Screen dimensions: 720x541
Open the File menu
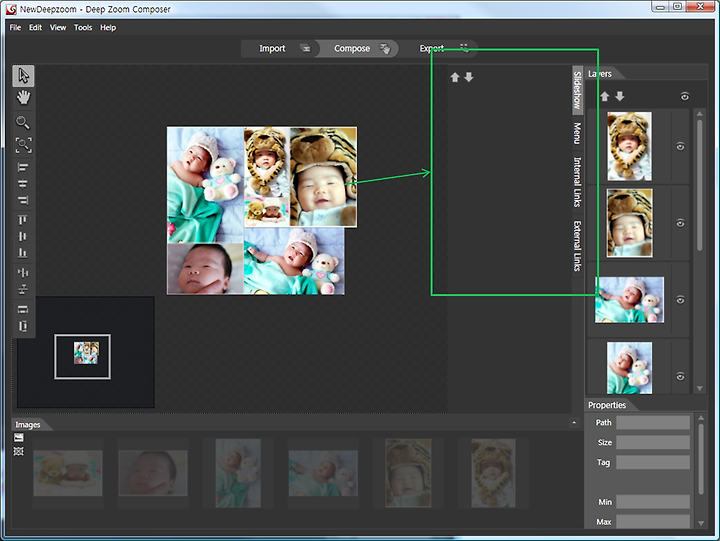(x=15, y=28)
